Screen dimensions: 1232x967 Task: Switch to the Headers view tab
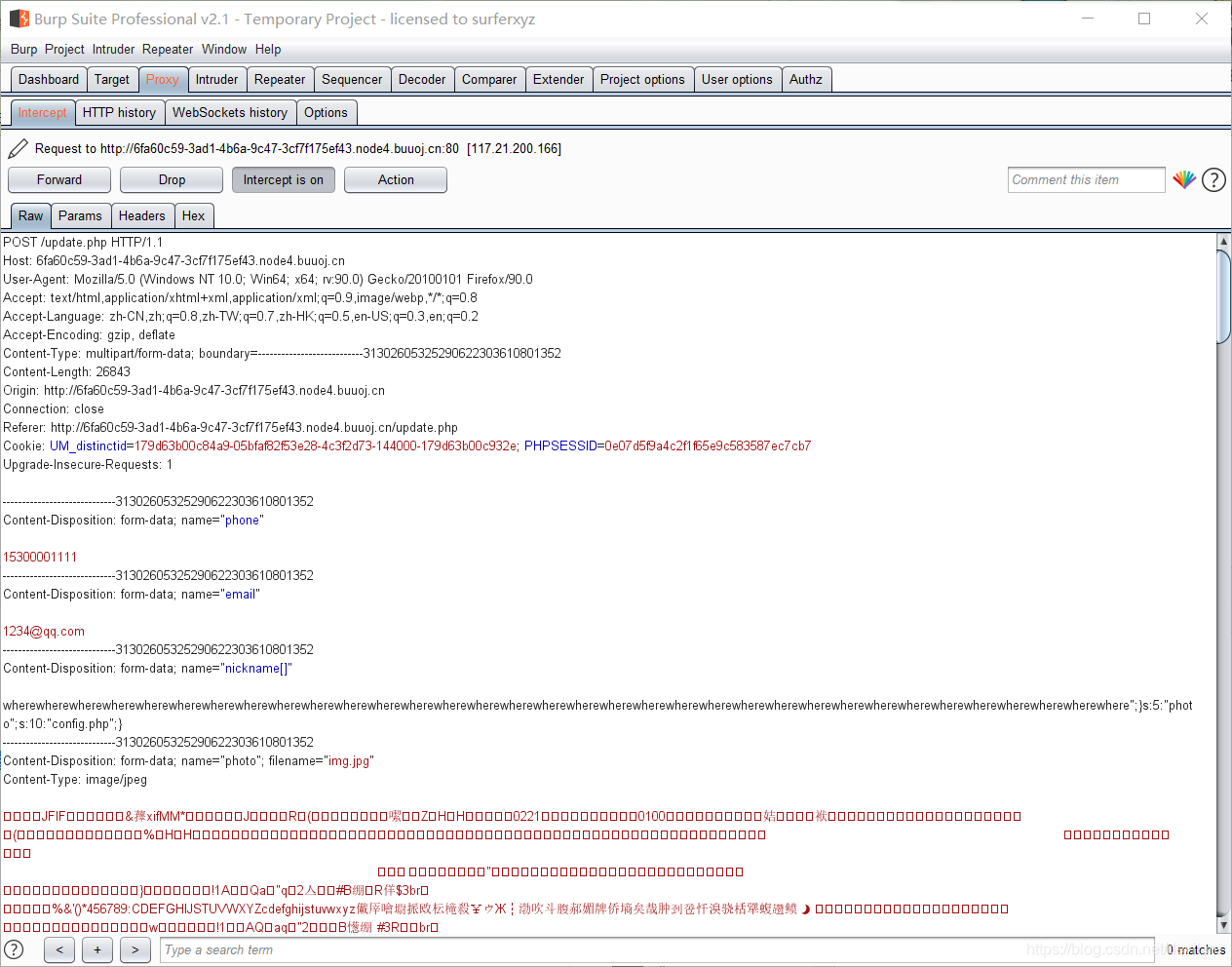click(x=142, y=215)
